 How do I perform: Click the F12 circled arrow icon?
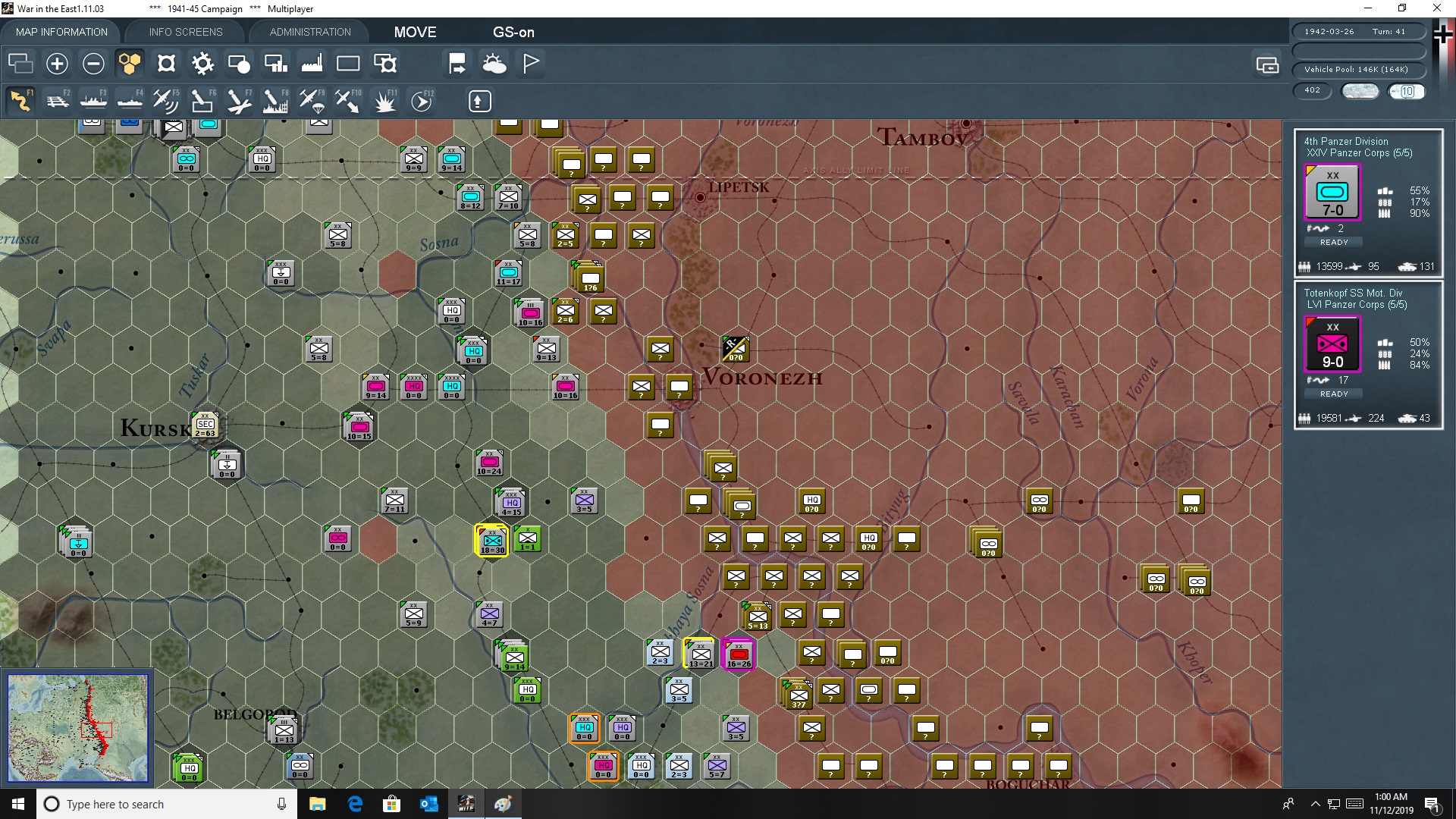(422, 100)
